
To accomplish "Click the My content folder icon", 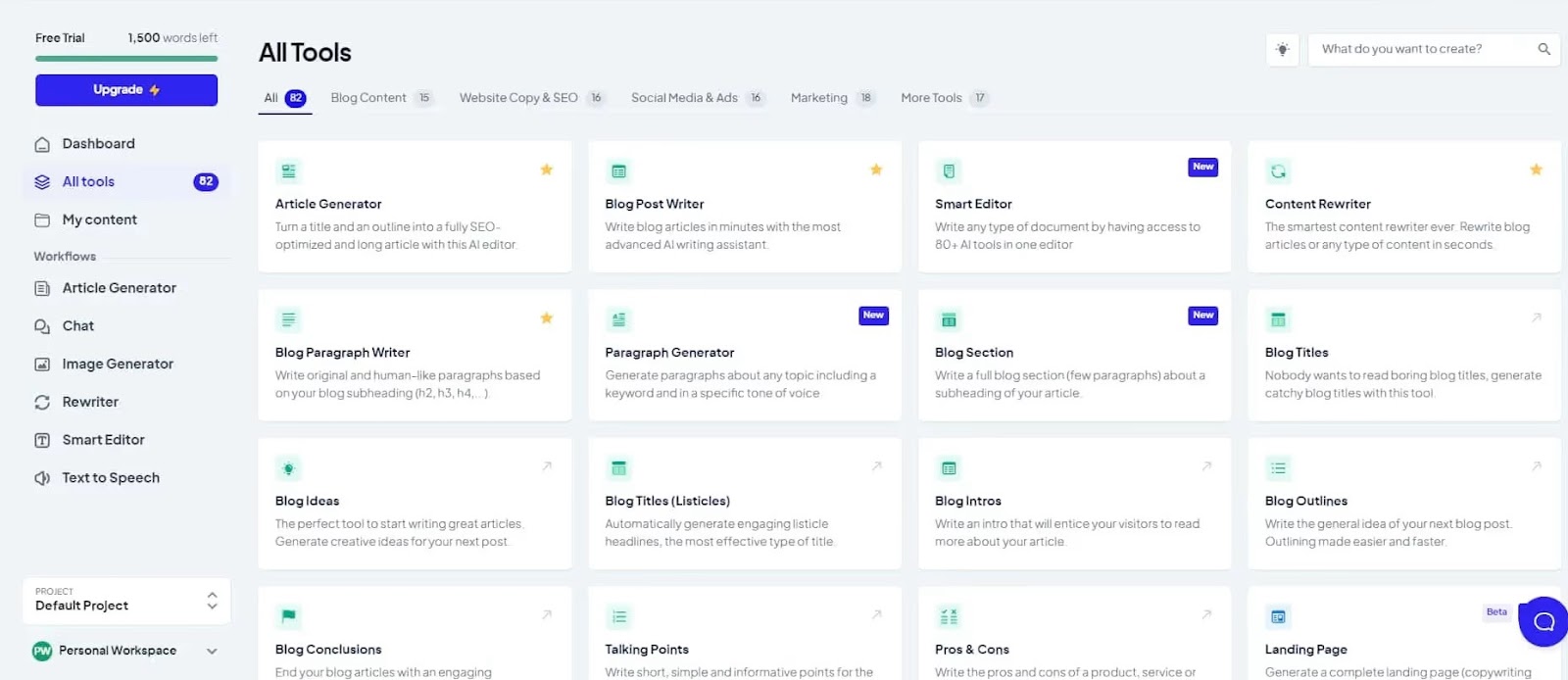I will [42, 220].
